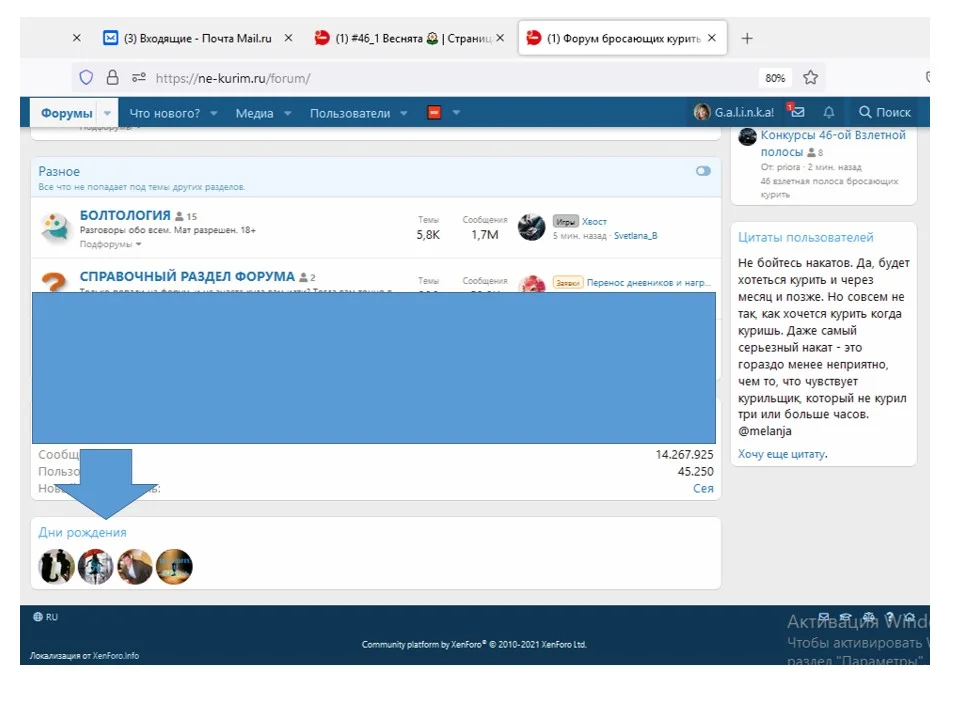Click Community platform by XenForo link
The width and height of the screenshot is (960, 720).
click(474, 644)
